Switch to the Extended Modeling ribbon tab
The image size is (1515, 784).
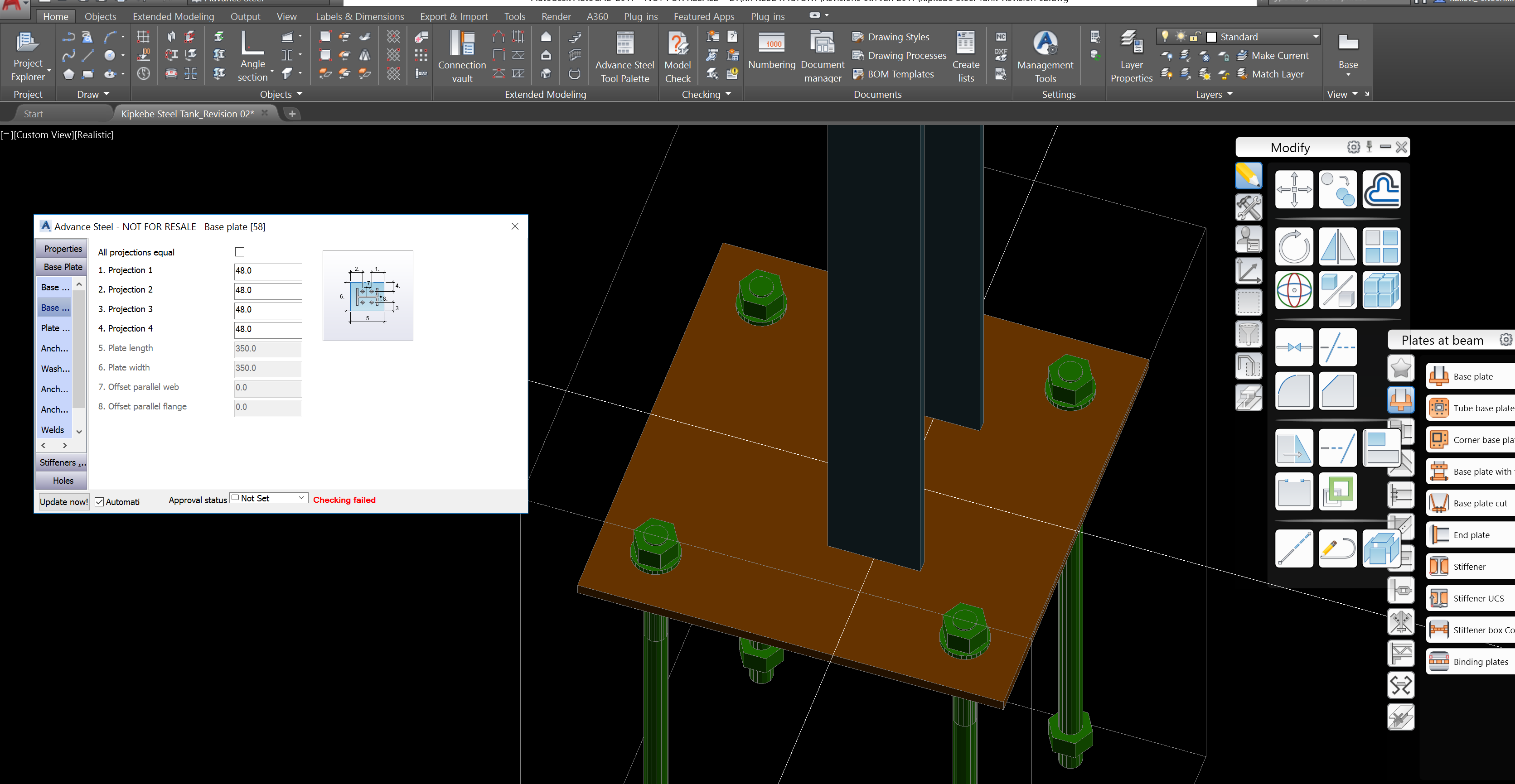coord(173,16)
